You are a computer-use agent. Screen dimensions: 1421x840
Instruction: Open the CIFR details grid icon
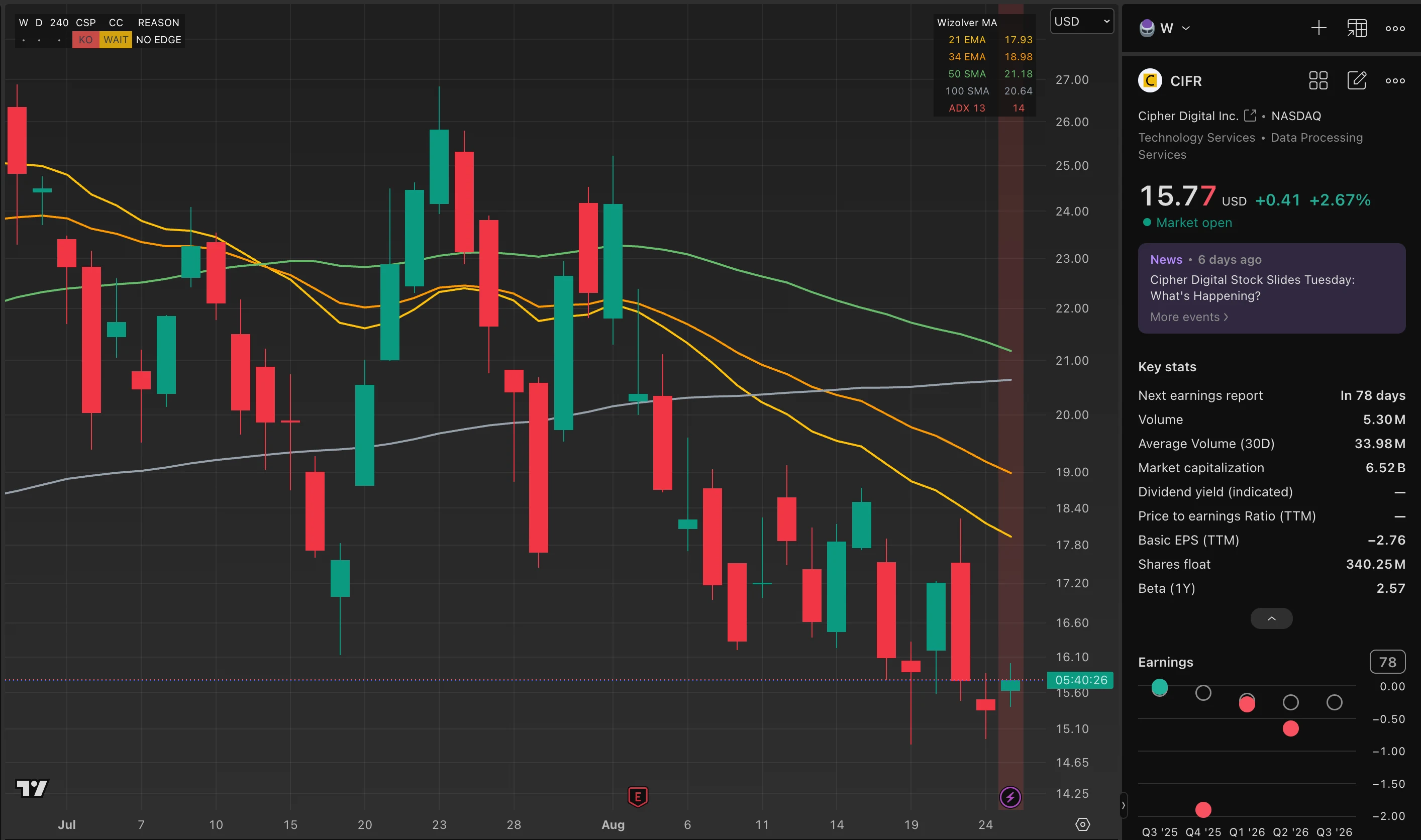pyautogui.click(x=1318, y=80)
